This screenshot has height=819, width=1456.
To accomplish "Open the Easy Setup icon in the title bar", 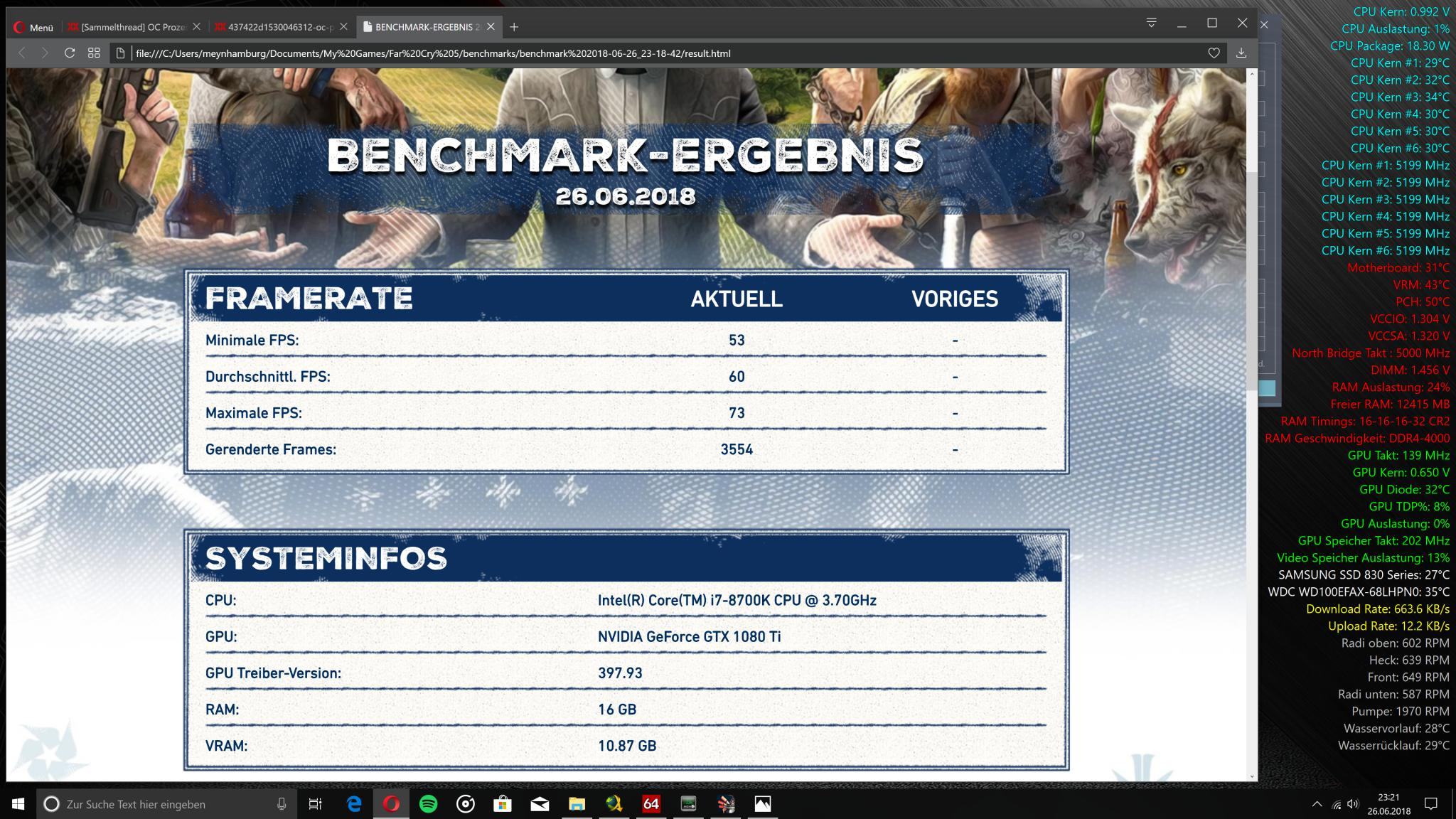I will (x=1151, y=23).
